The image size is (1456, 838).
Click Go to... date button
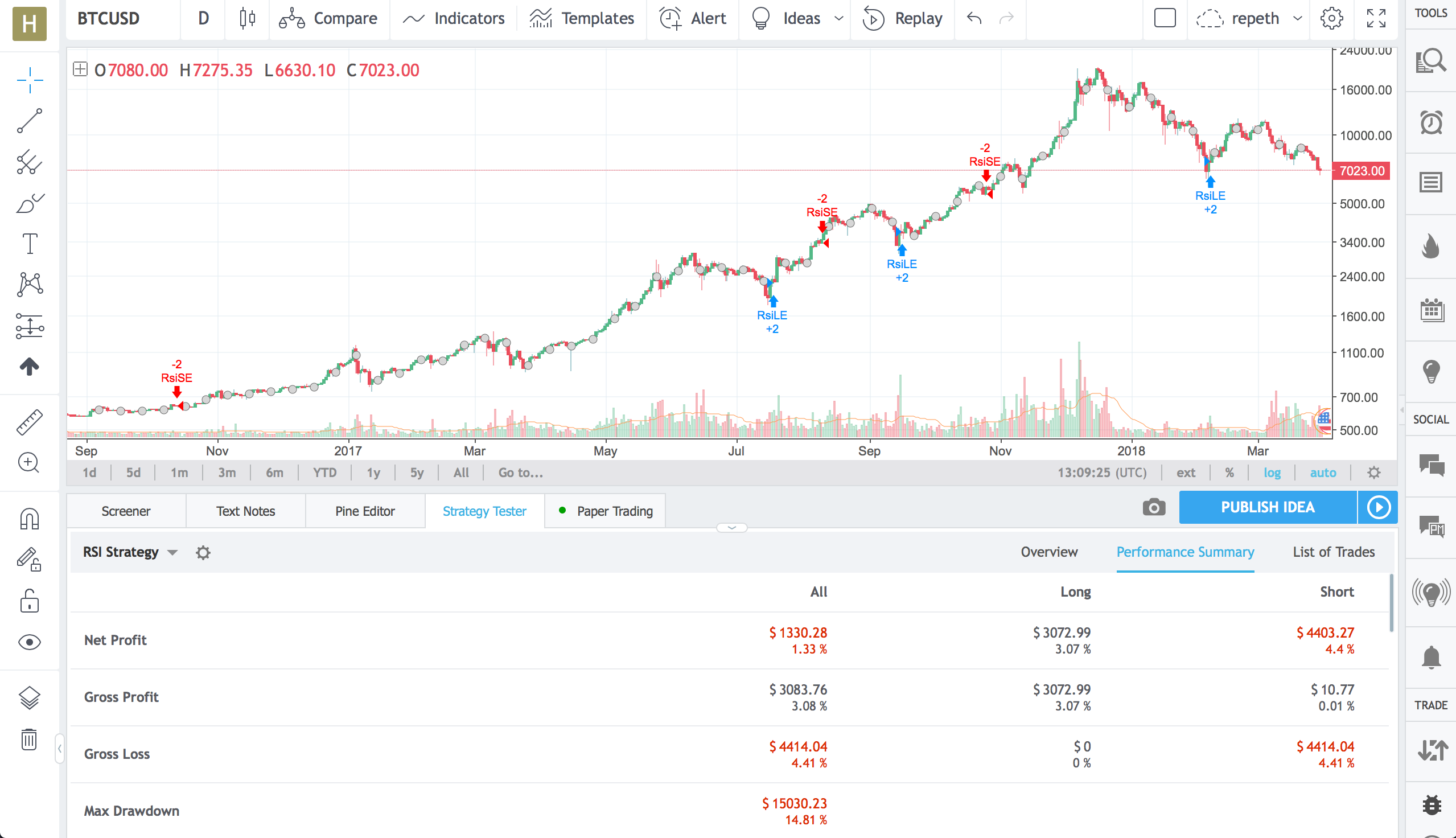click(521, 473)
